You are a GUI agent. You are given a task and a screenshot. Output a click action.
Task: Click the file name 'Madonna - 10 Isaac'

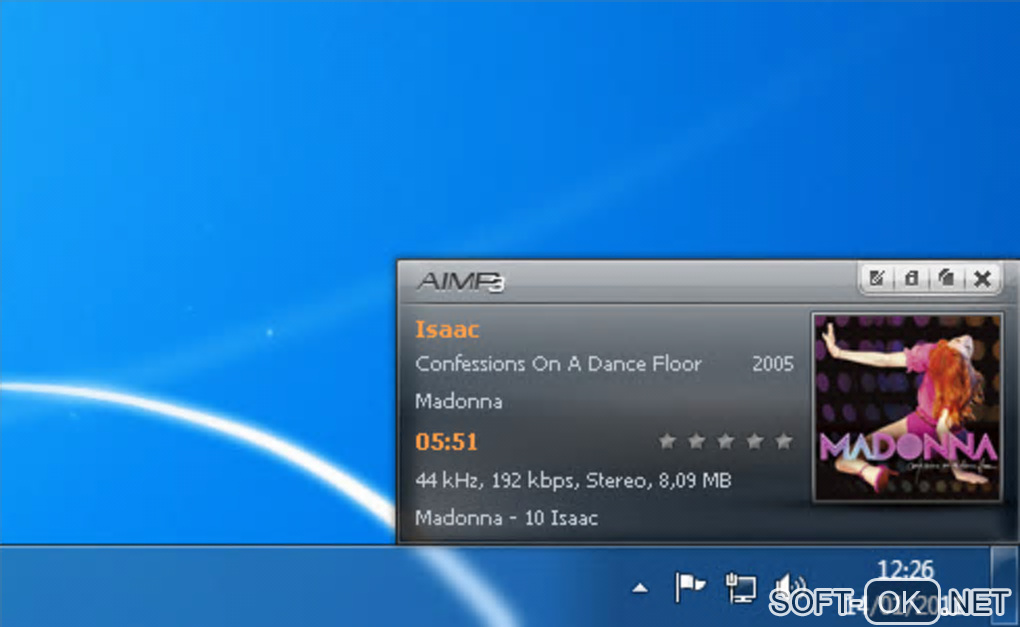[x=506, y=518]
